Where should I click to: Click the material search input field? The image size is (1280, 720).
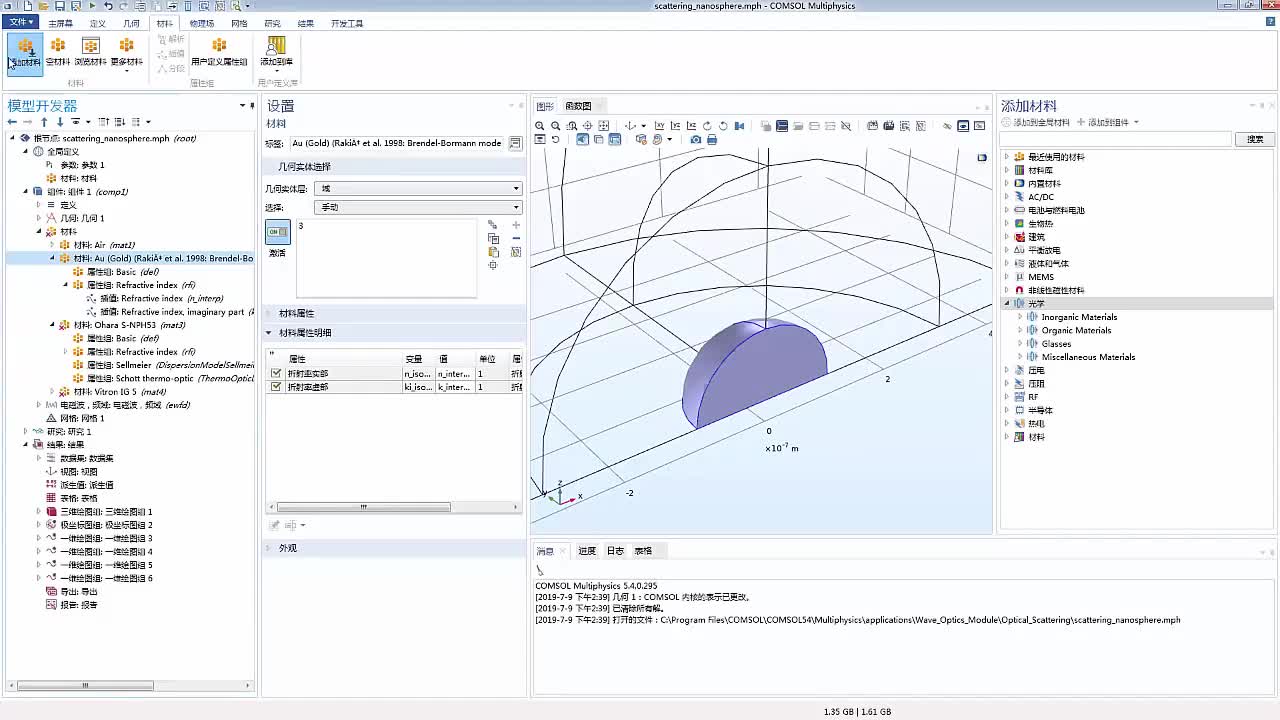tap(1117, 139)
